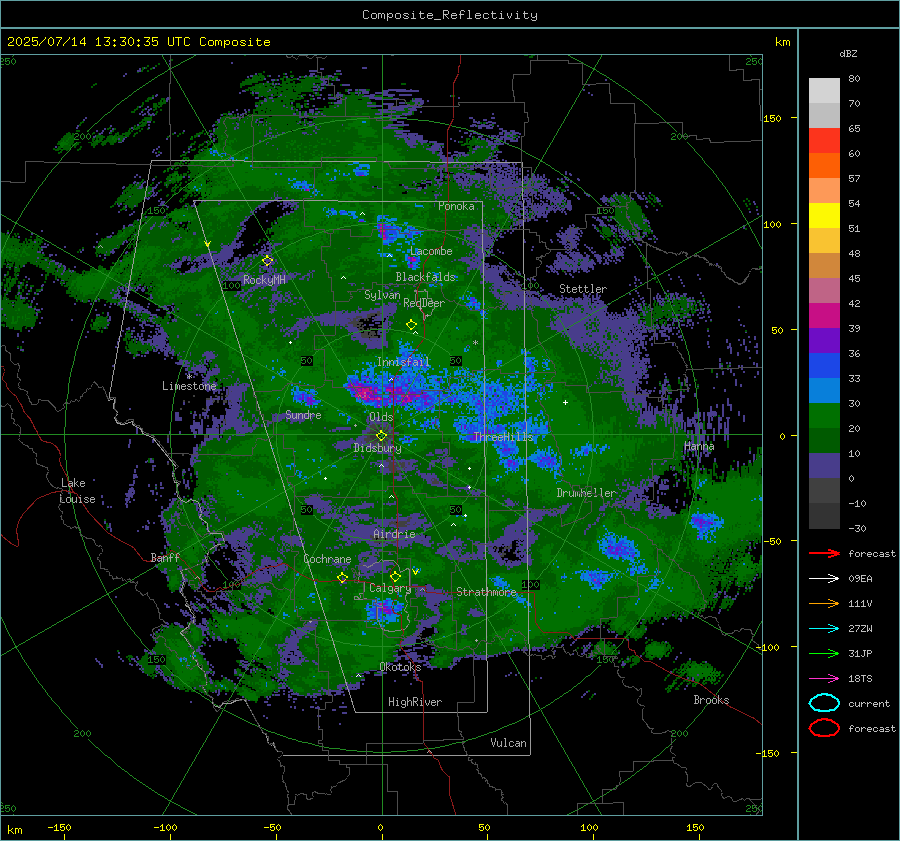Click the Olds city label
Screen dimensions: 900x841
[381, 417]
